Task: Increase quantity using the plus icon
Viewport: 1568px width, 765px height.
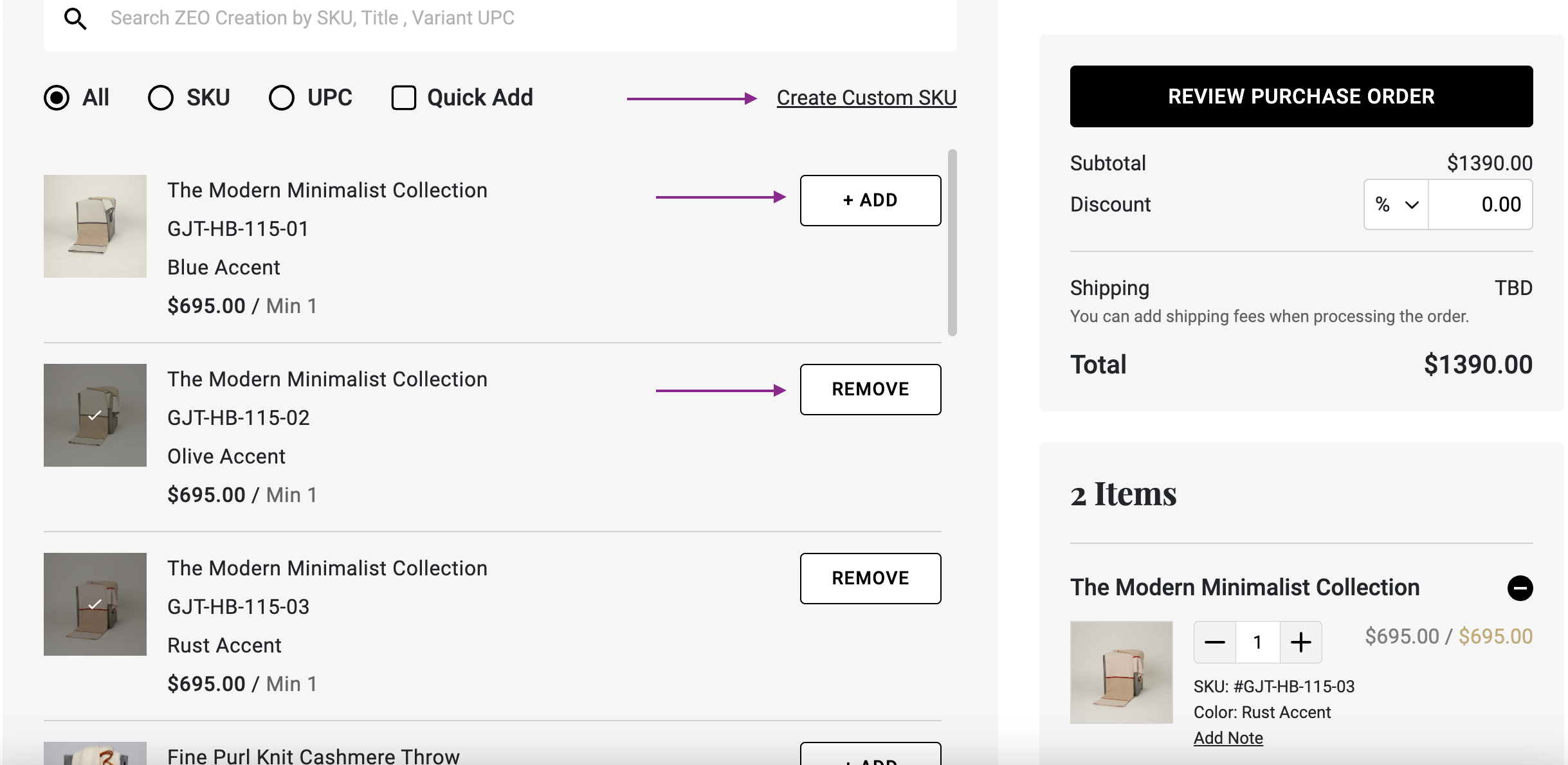Action: coord(1300,641)
